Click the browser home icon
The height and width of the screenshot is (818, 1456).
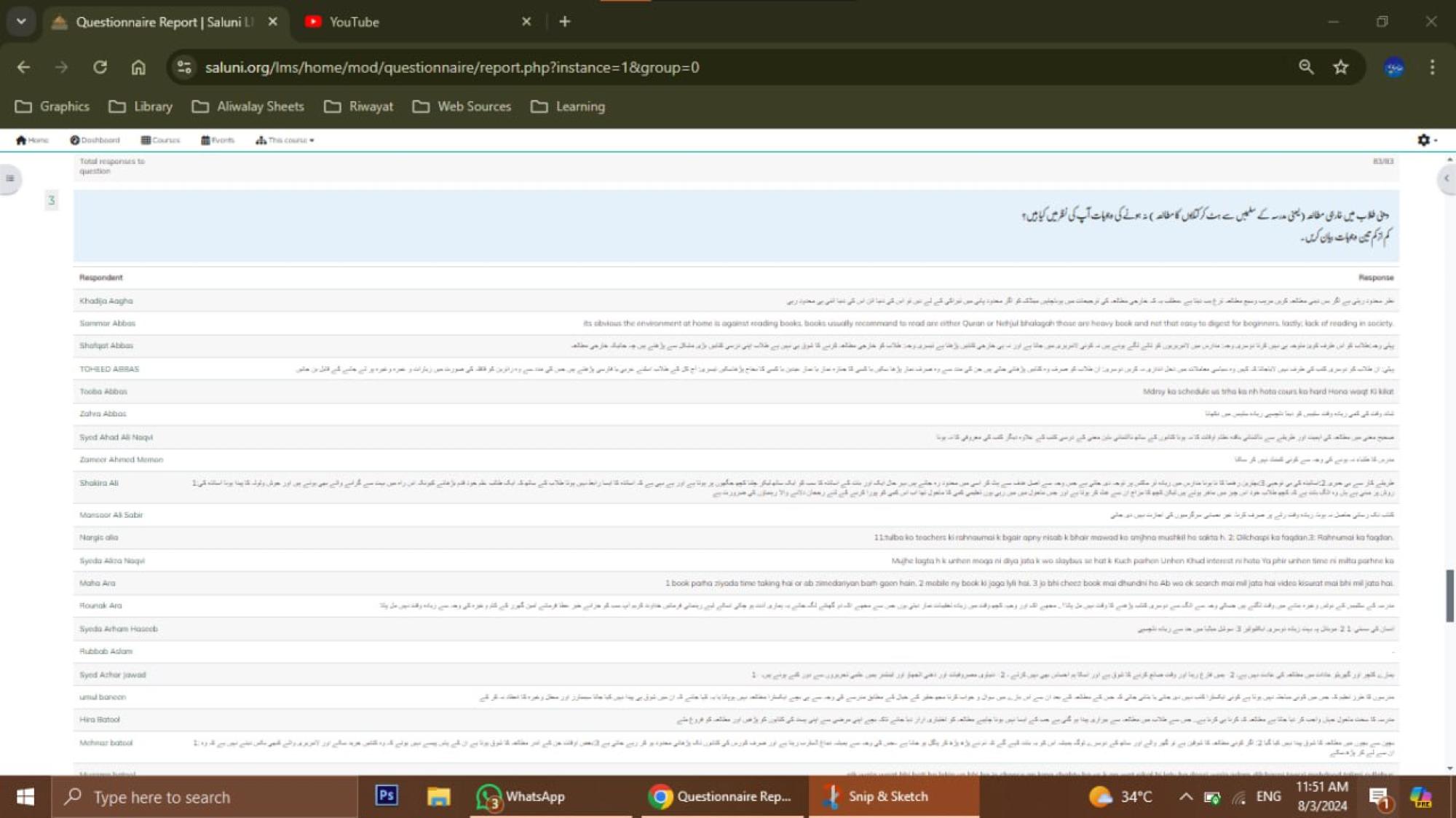138,67
